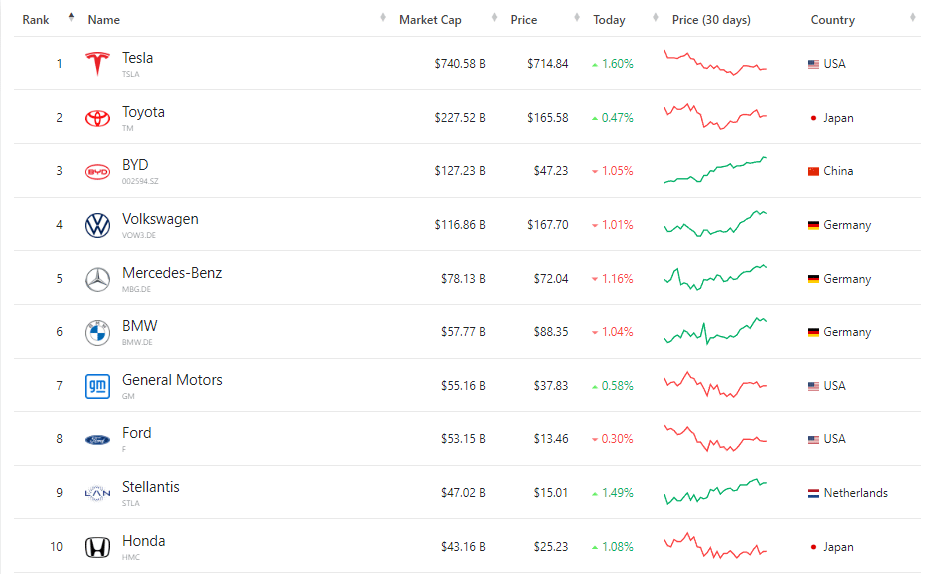932x574 pixels.
Task: Sort by Price column header
Action: [524, 20]
